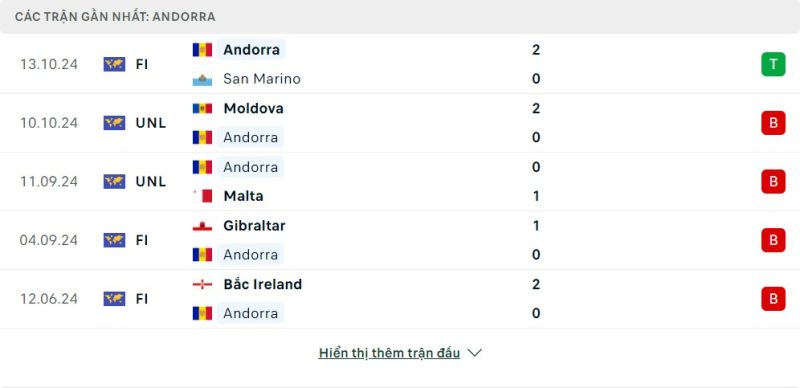This screenshot has height=388, width=800.
Task: Click the 12.06.24 match date
Action: [x=49, y=299]
